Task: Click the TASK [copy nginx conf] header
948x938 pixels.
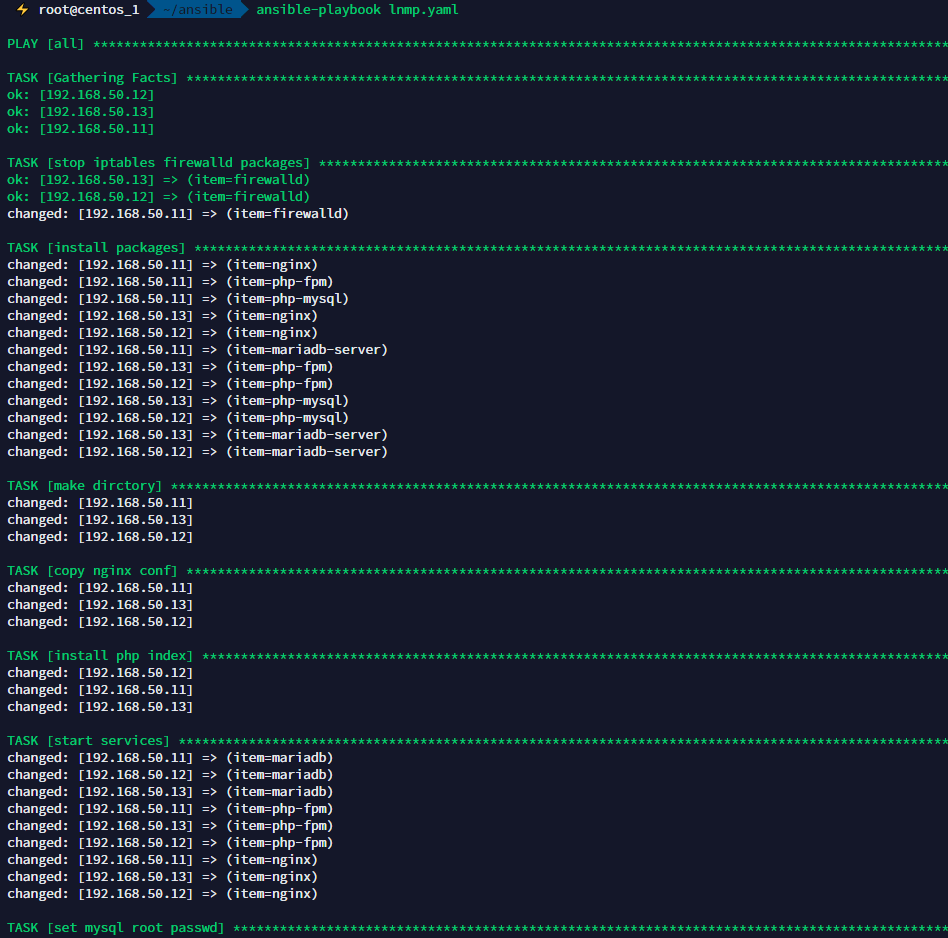Action: point(93,571)
